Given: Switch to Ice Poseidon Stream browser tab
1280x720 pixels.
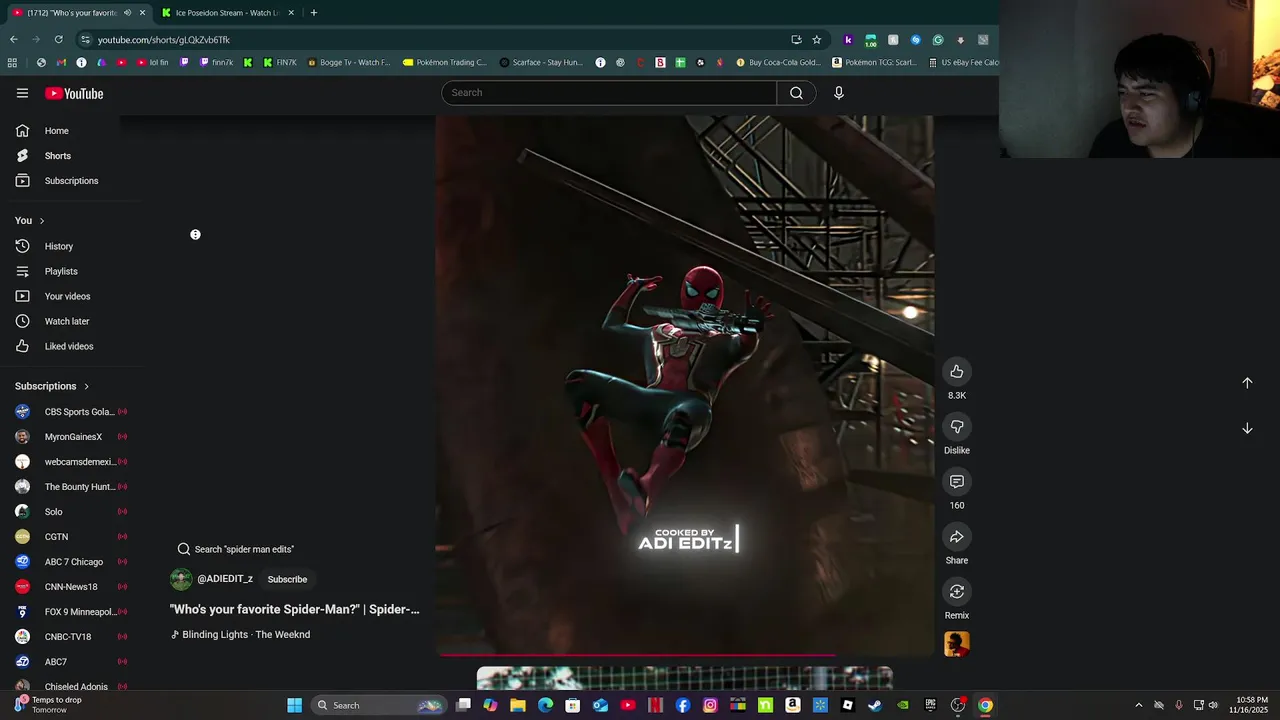Looking at the screenshot, I should 228,13.
